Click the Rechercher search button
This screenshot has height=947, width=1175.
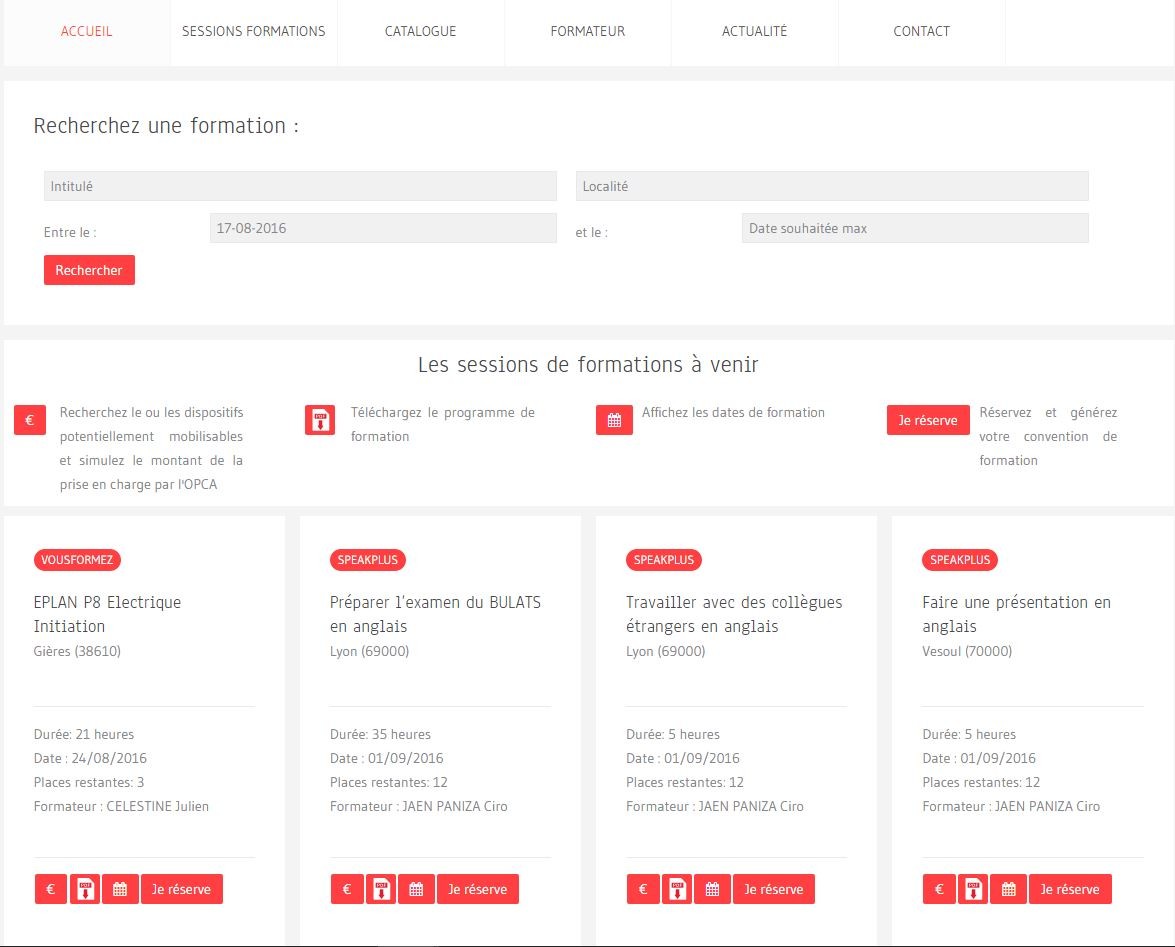coord(89,270)
